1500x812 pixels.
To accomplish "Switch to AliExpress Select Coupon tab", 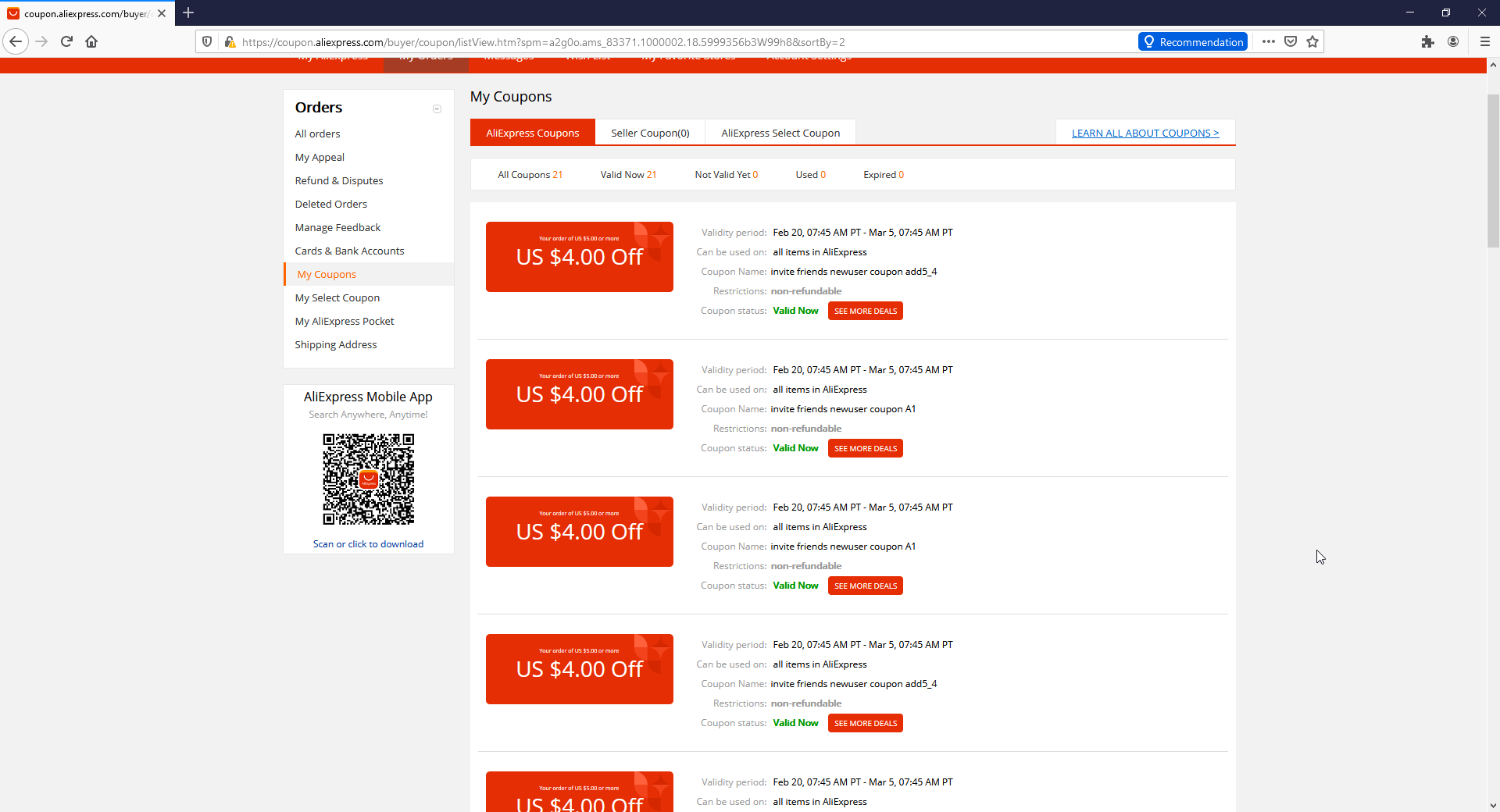I will pyautogui.click(x=780, y=133).
